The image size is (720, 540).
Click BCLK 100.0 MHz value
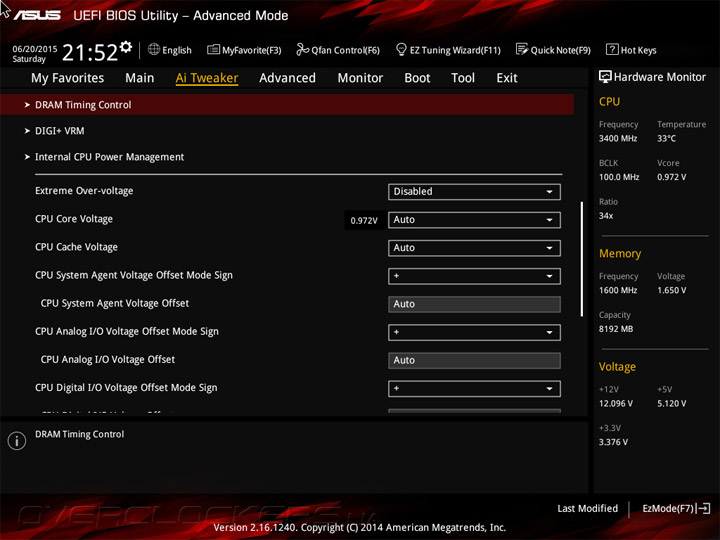619,177
